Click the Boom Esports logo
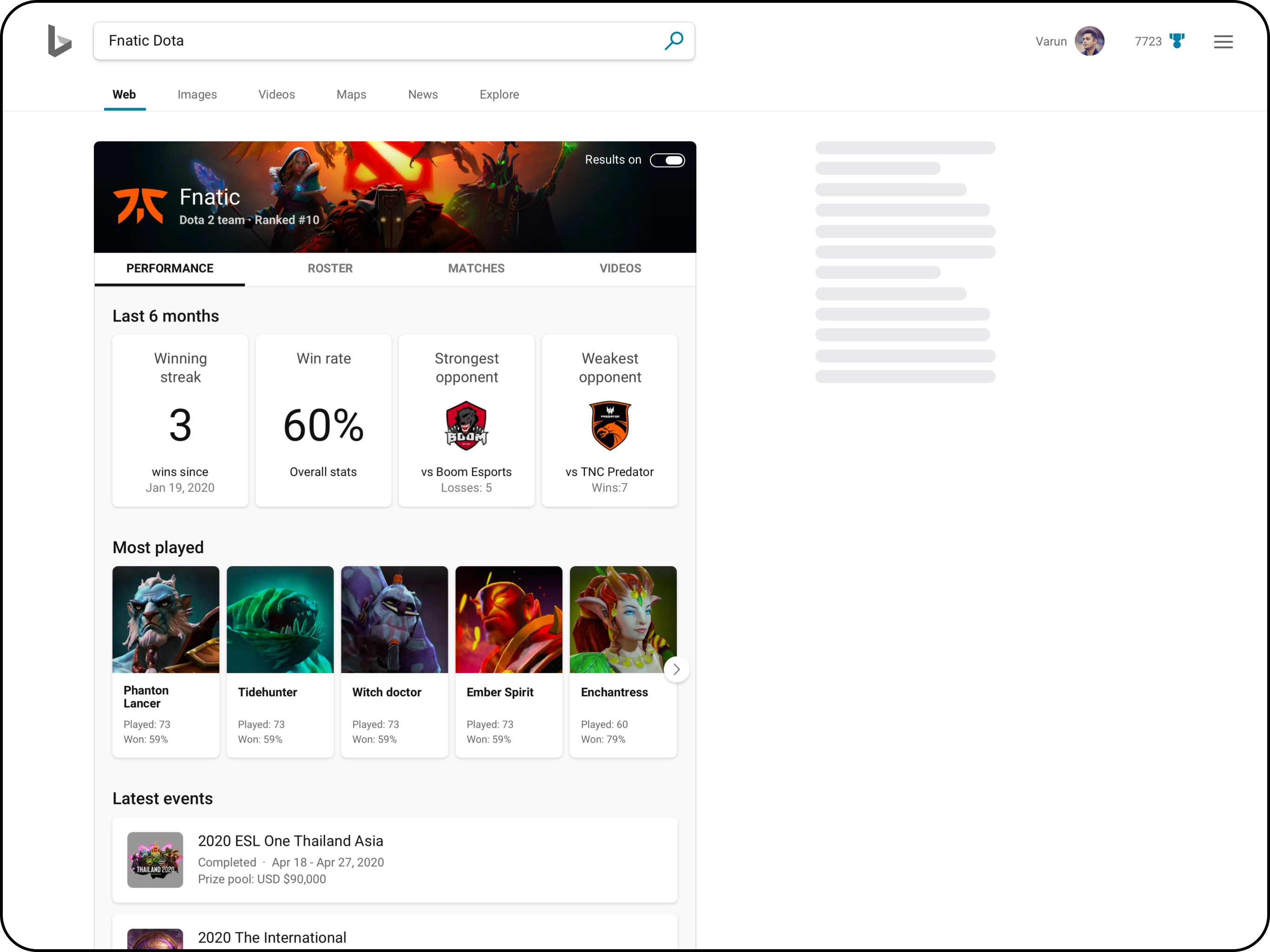Image resolution: width=1270 pixels, height=952 pixels. coord(466,425)
